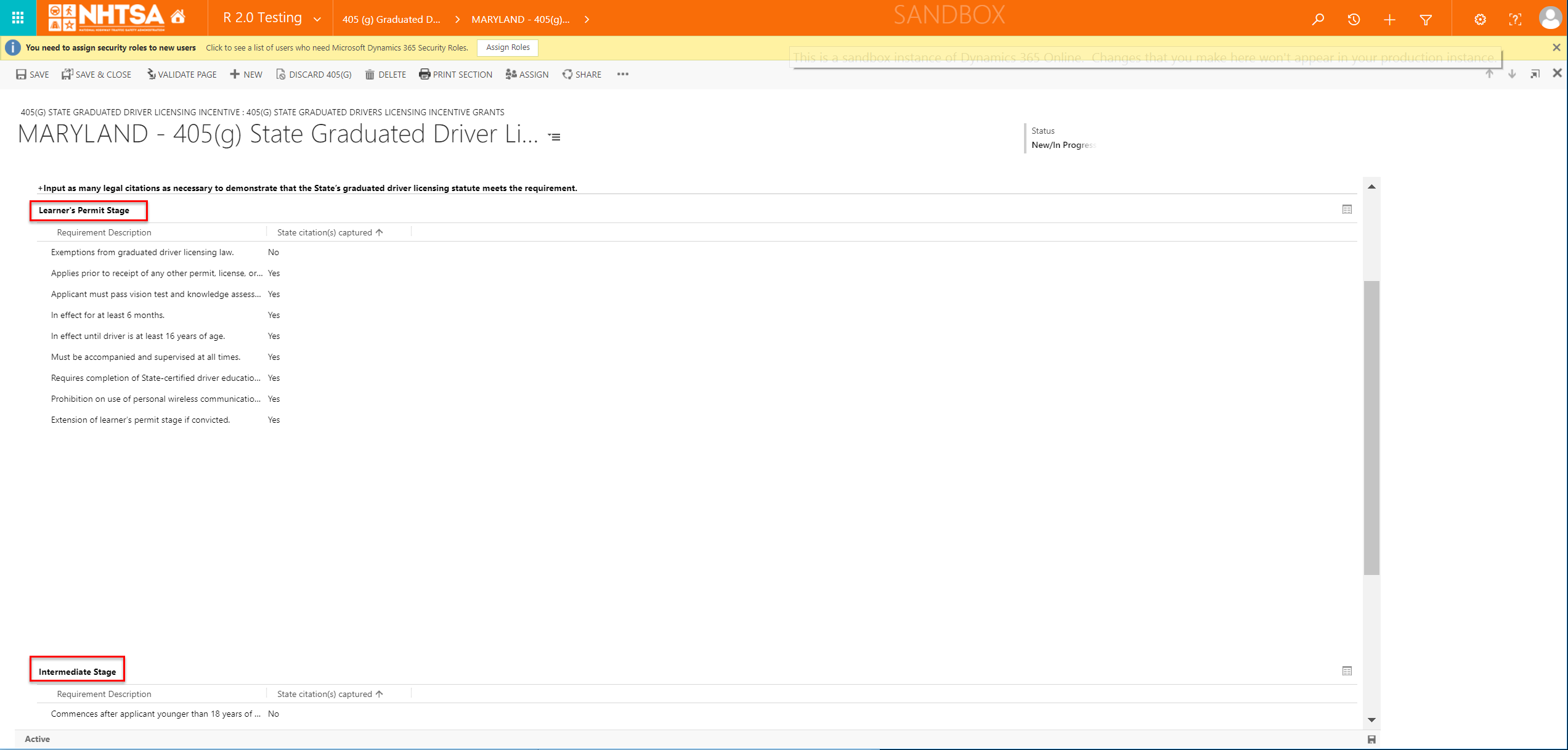
Task: Open the record title form selector menu
Action: click(554, 137)
